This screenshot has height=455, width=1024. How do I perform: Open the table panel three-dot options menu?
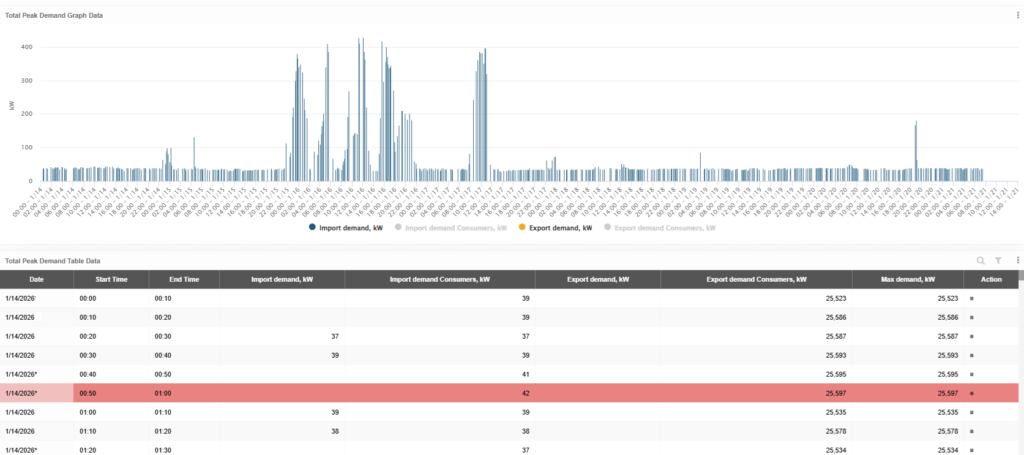[x=1017, y=260]
